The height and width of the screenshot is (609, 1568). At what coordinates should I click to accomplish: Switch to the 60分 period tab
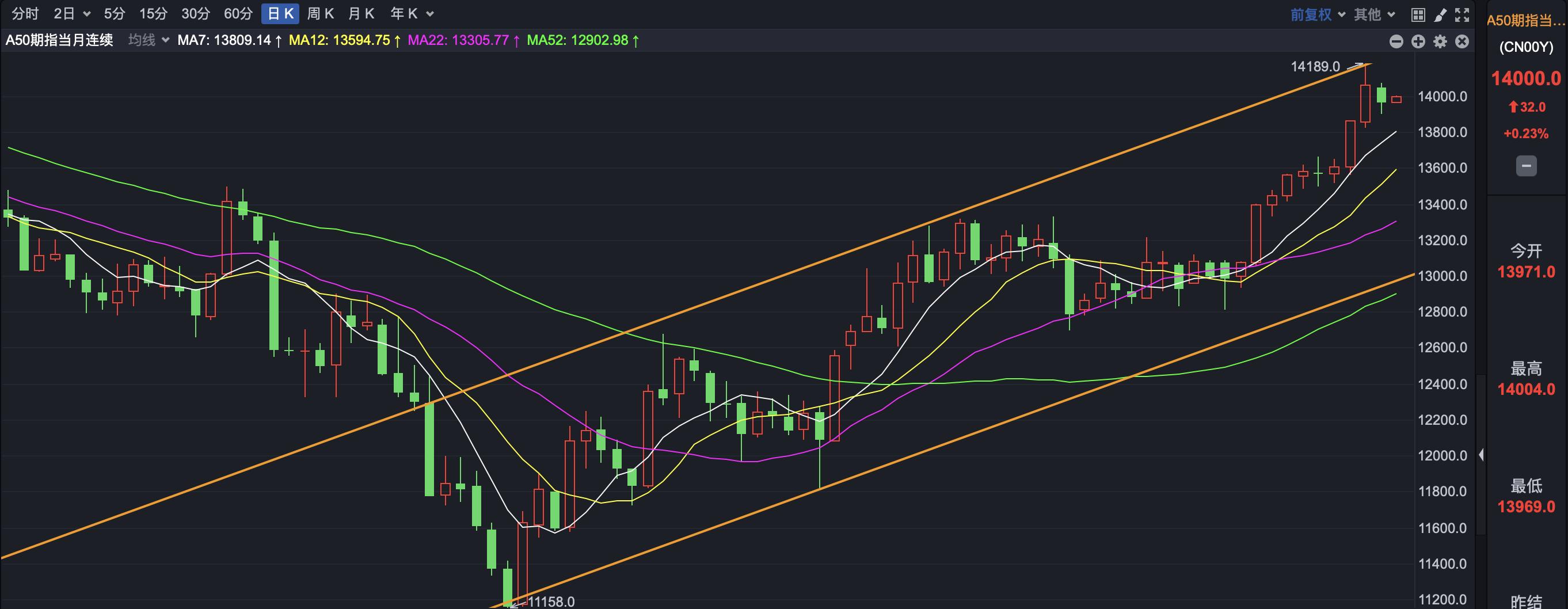[x=238, y=14]
